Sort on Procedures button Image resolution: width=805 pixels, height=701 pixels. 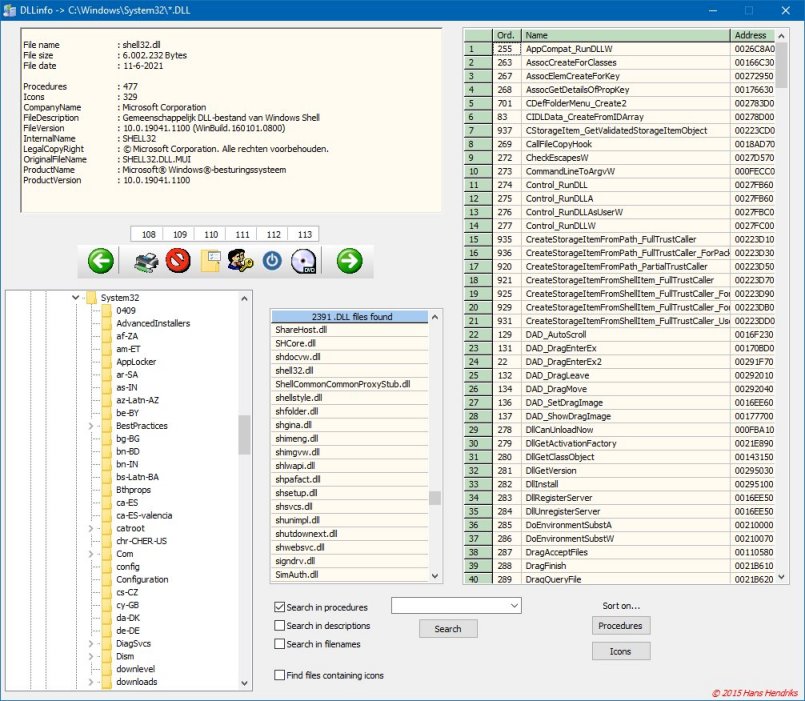tap(621, 626)
